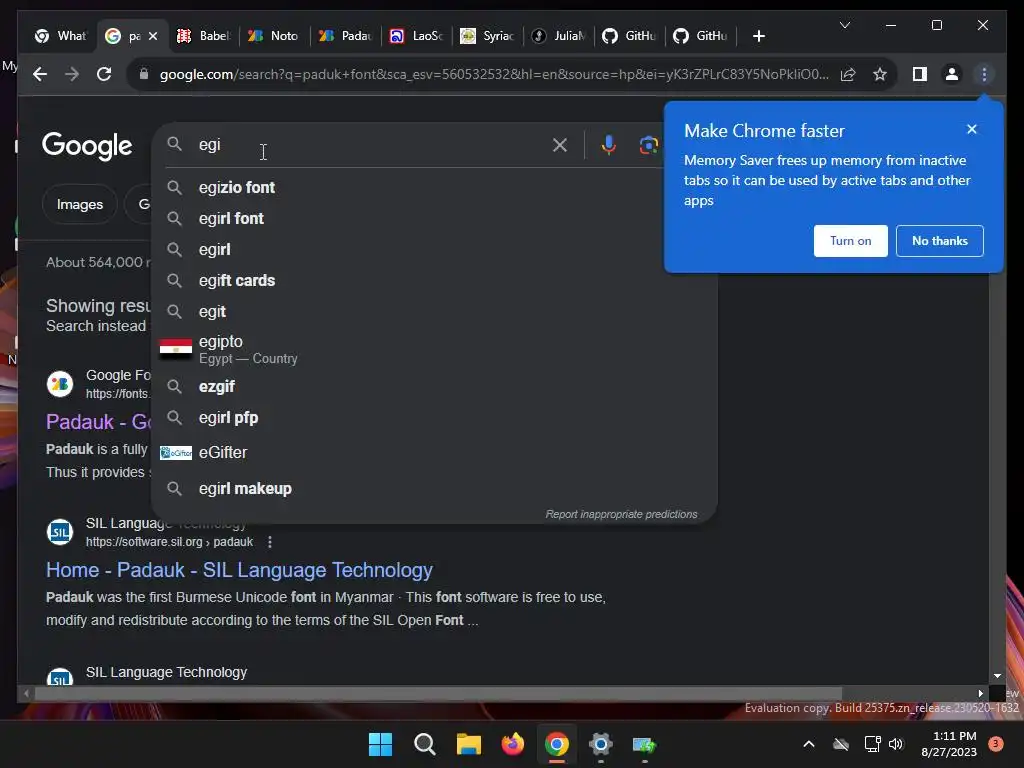Bookmark this tab with the star icon

[x=880, y=74]
